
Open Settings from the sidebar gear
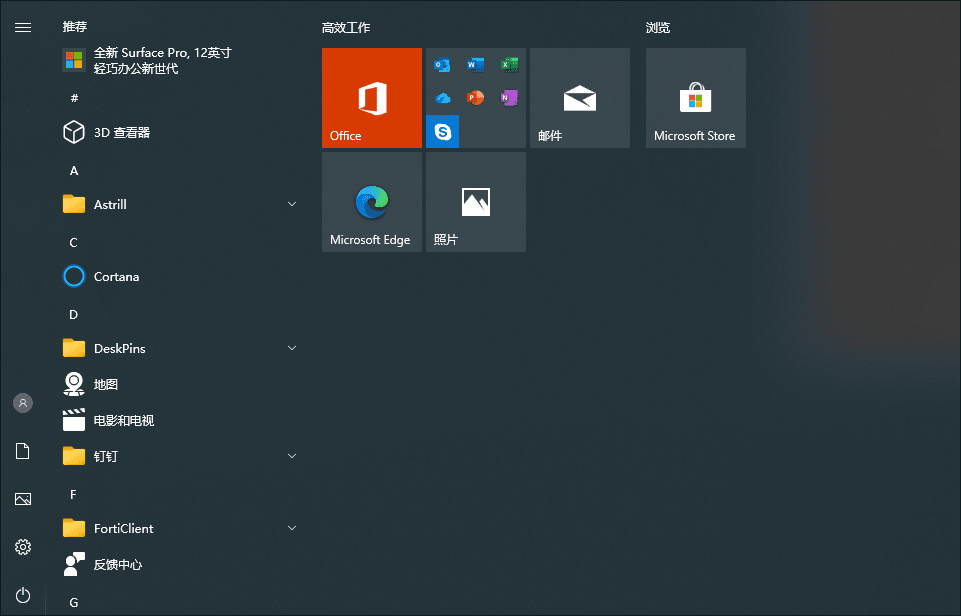tap(22, 547)
